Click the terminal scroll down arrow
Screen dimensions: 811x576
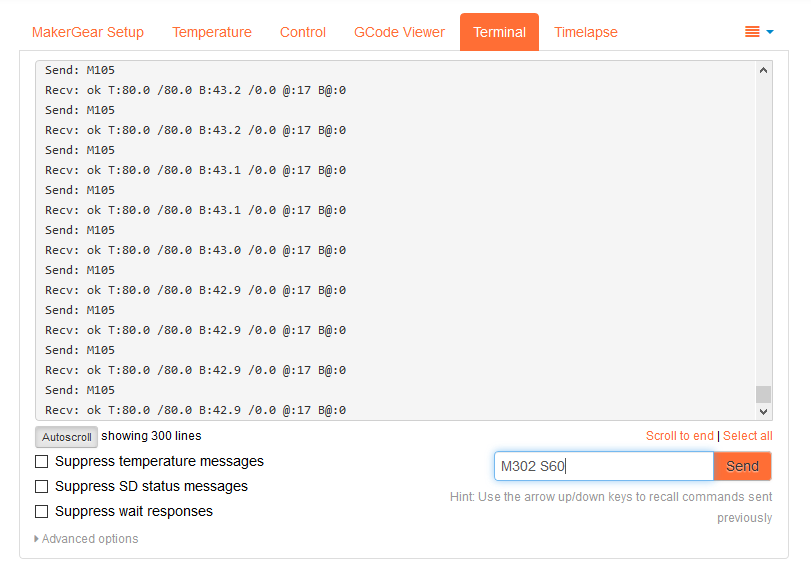point(763,411)
